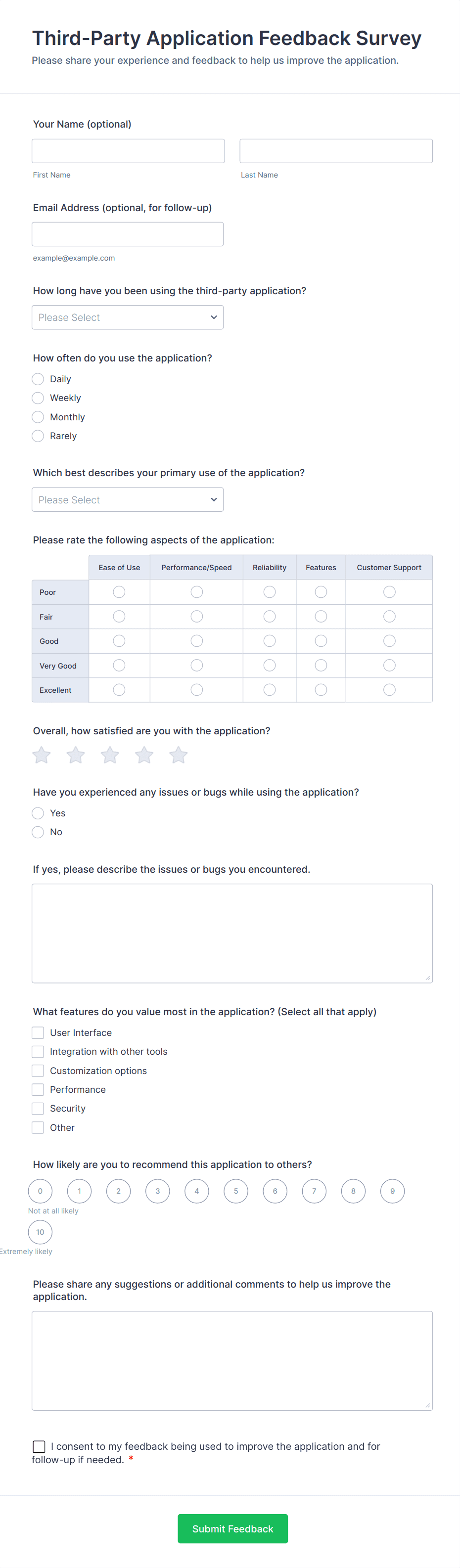Select Daily as usage frequency
The image size is (460, 1568).
coord(37,379)
